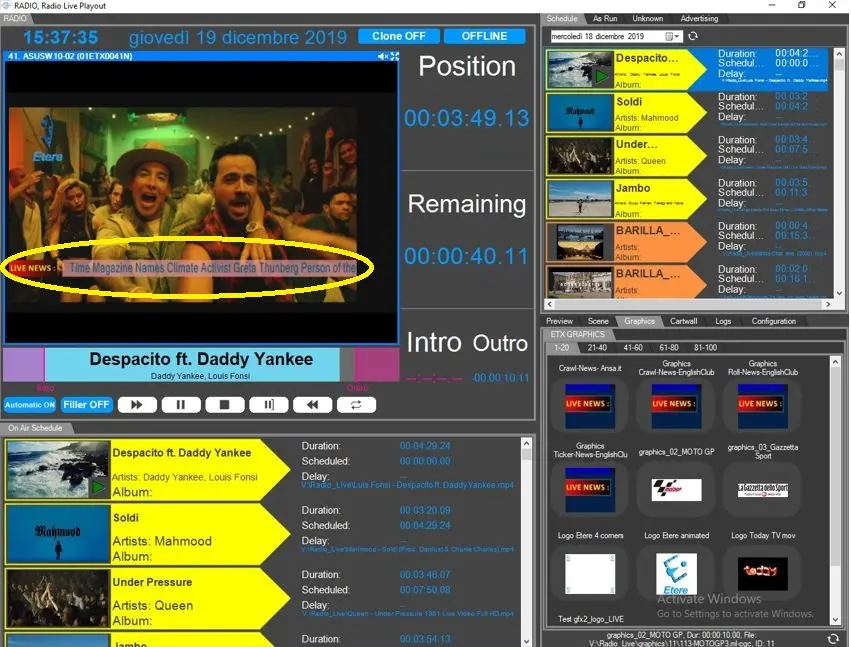Toggle the Automatic ON button
This screenshot has height=647, width=851.
[29, 405]
